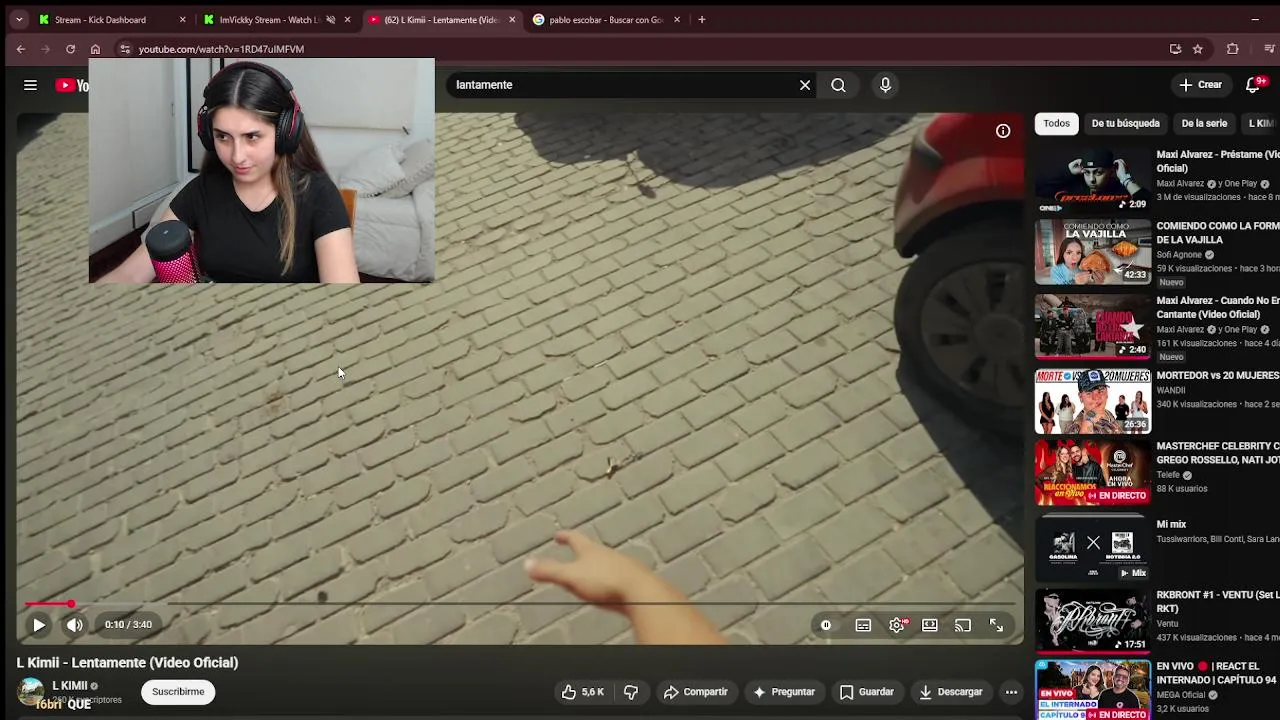Open the cast to TV icon

[x=963, y=625]
